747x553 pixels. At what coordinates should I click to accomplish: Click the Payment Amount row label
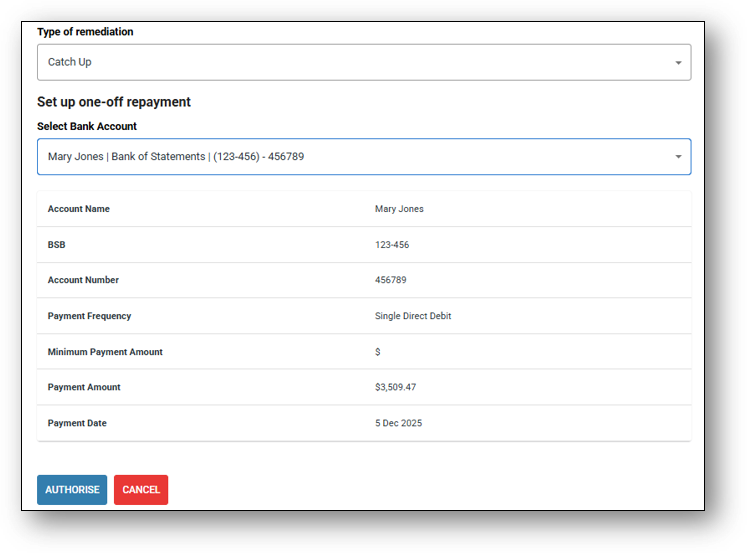(x=84, y=388)
